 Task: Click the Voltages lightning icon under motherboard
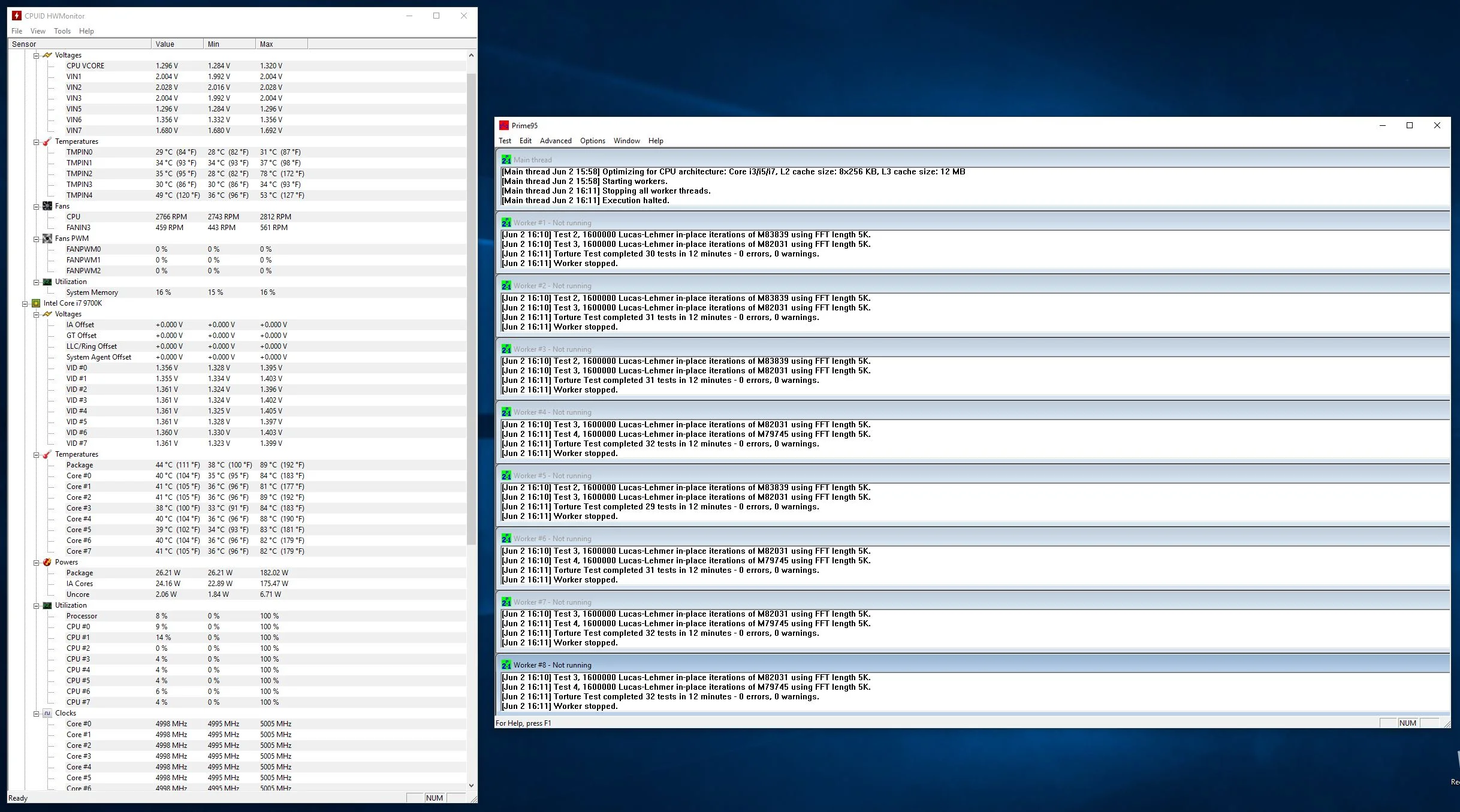coord(47,55)
